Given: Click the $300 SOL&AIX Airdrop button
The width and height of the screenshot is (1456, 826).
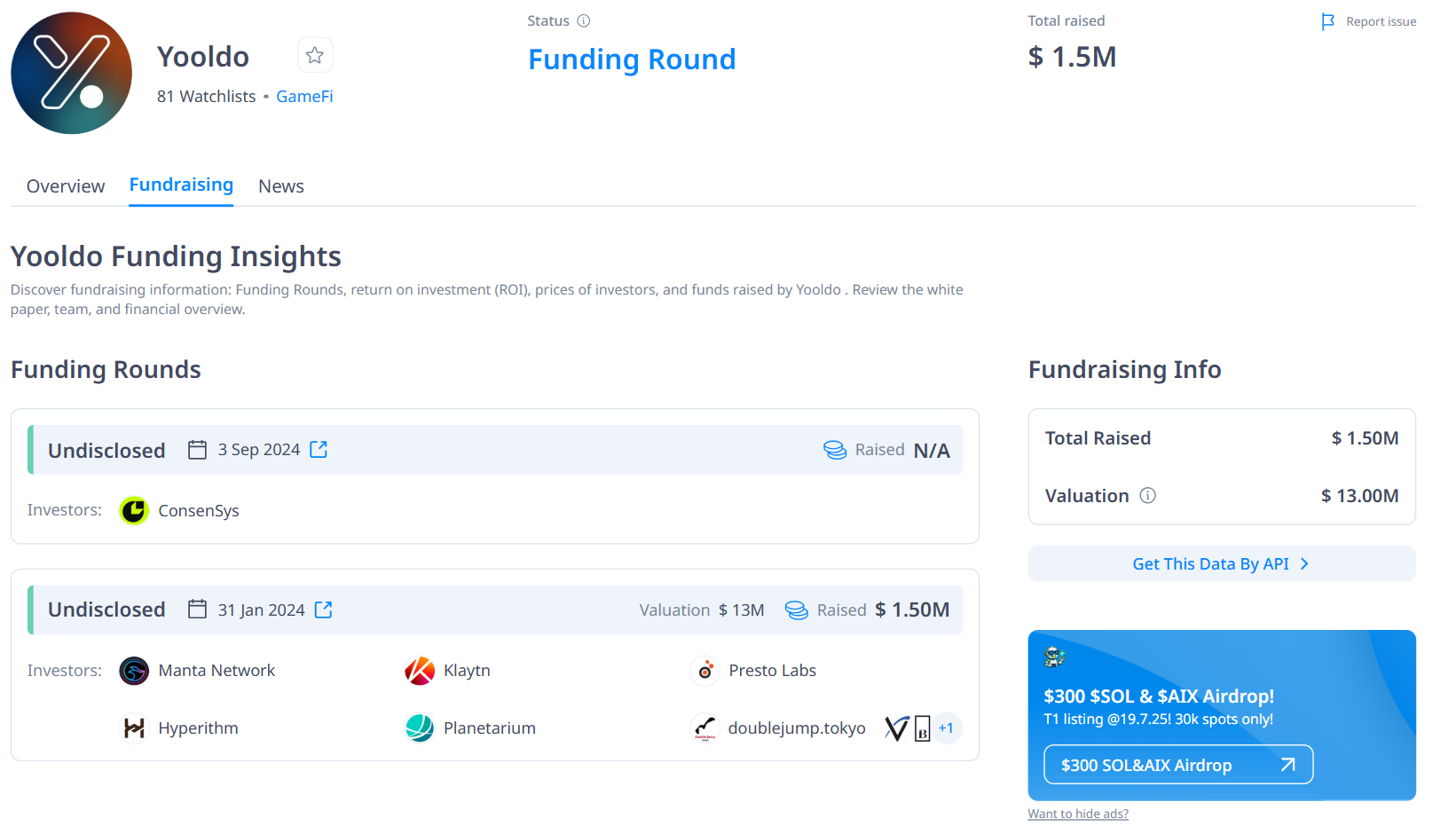Looking at the screenshot, I should [1178, 765].
